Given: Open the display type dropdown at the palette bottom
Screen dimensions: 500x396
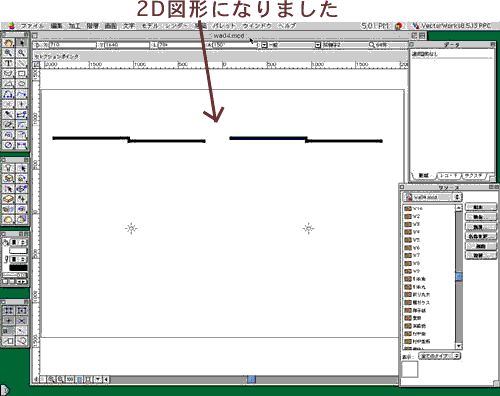Looking at the screenshot, I should click(440, 356).
